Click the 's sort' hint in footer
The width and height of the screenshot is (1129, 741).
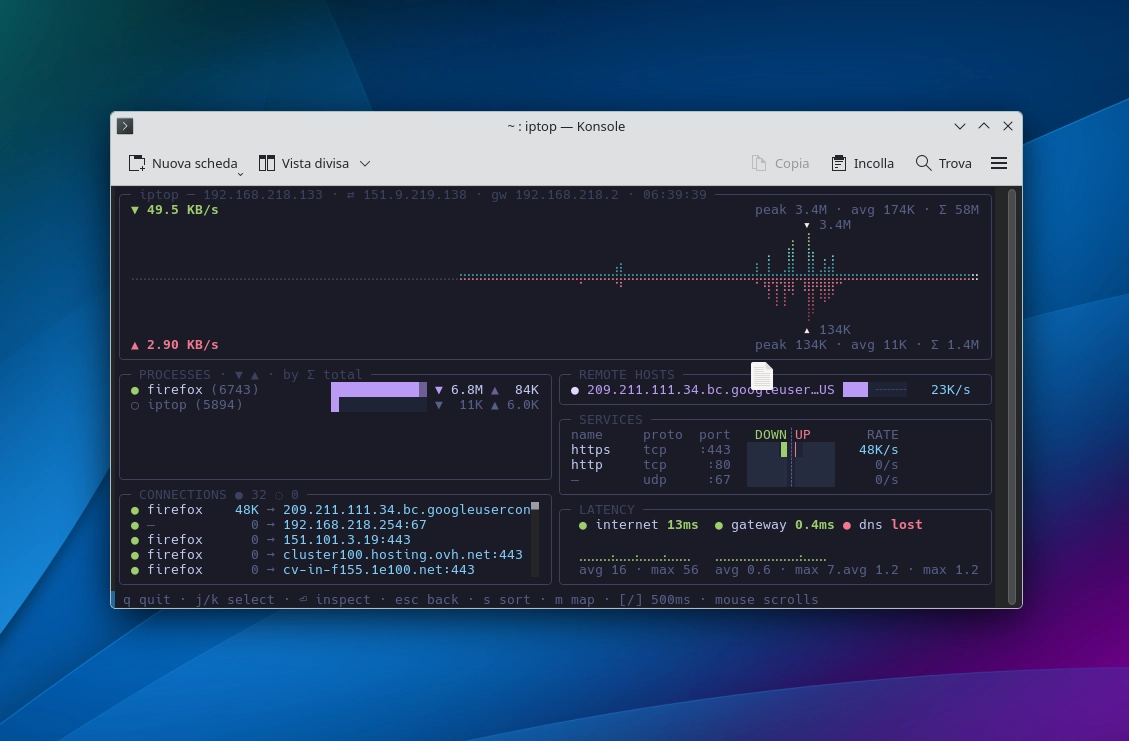(507, 599)
